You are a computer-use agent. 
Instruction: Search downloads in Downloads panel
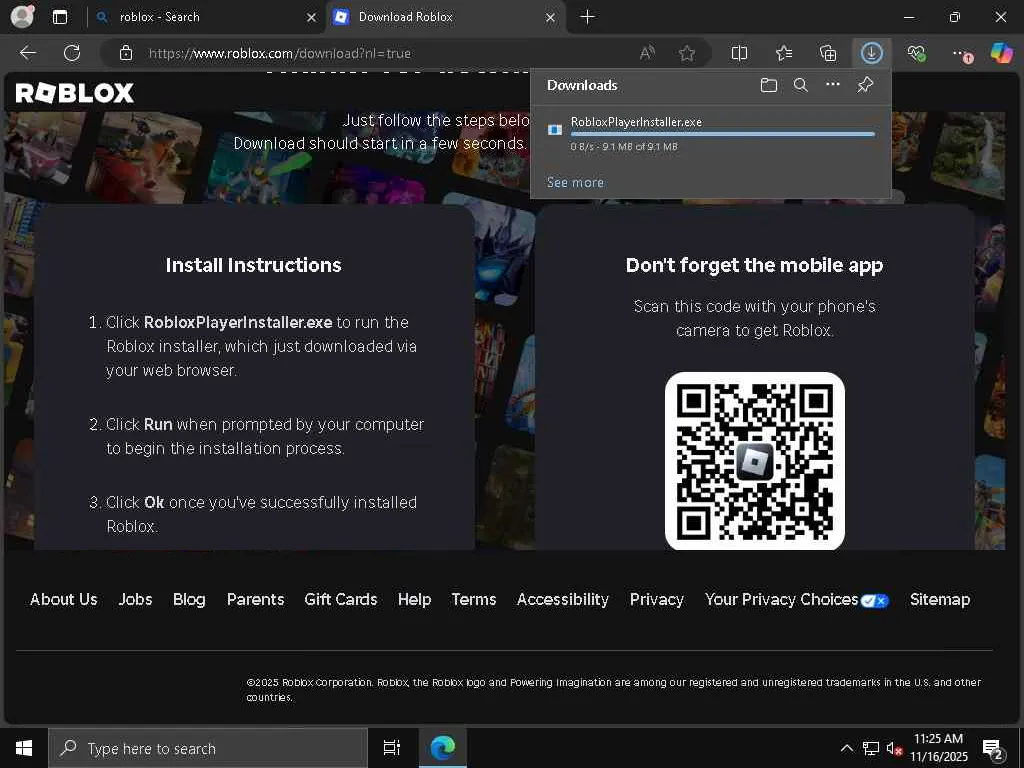[x=801, y=85]
